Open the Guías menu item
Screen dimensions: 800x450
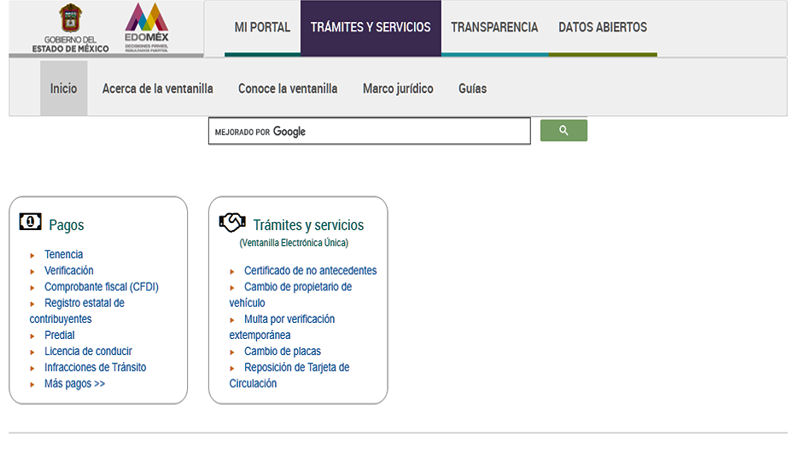472,88
